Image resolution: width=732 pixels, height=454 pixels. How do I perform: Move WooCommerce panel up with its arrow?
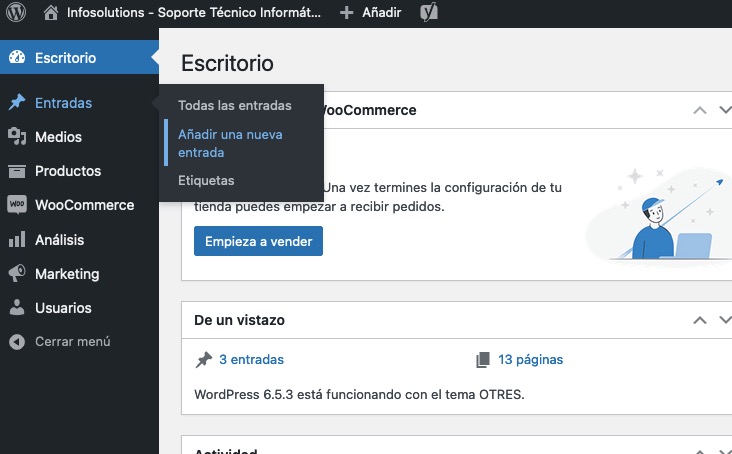(x=699, y=110)
